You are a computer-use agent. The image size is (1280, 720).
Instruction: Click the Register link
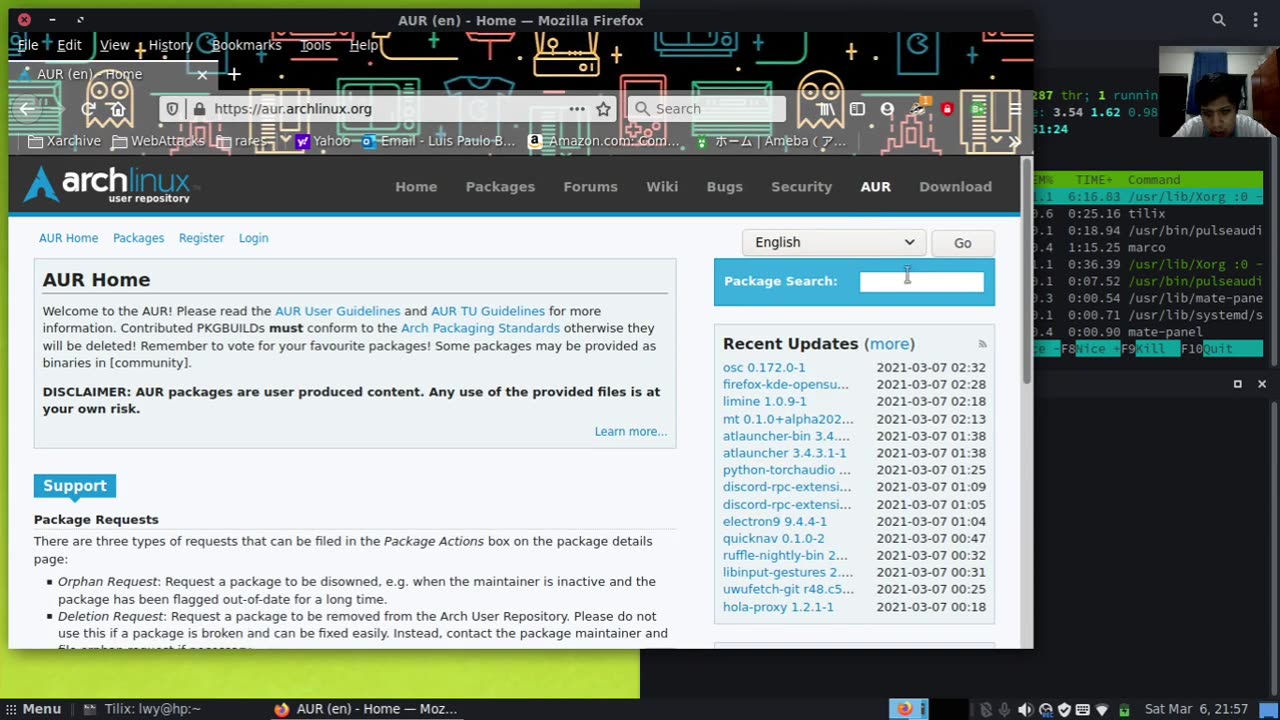coord(201,238)
